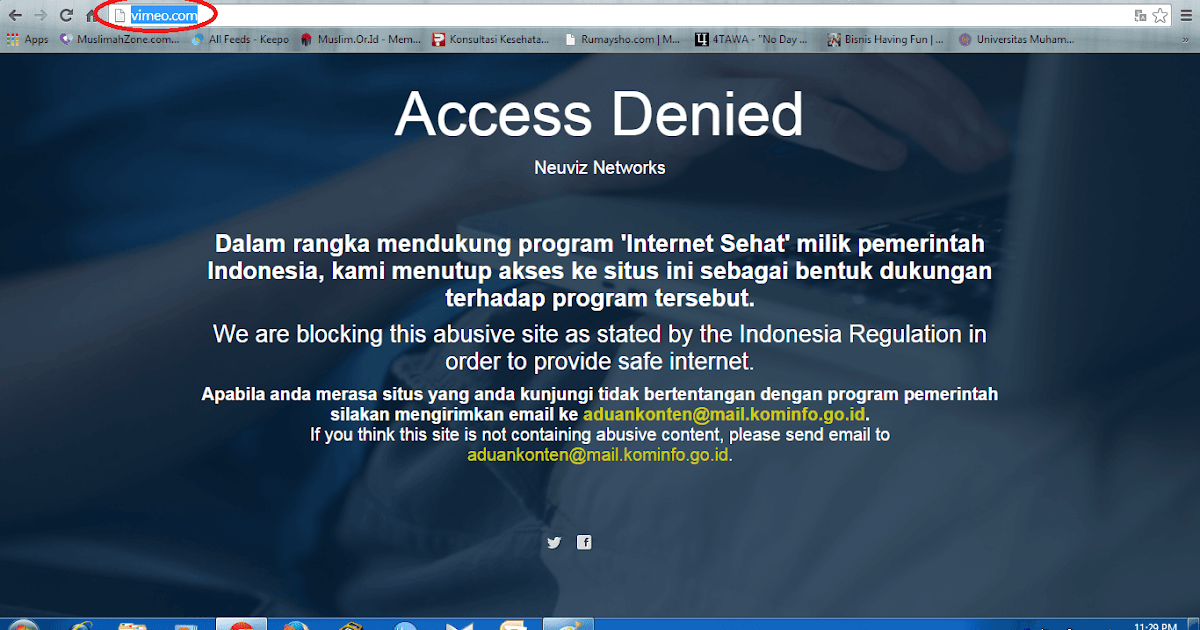
Task: Open the Chrome menu icon
Action: pos(1186,15)
